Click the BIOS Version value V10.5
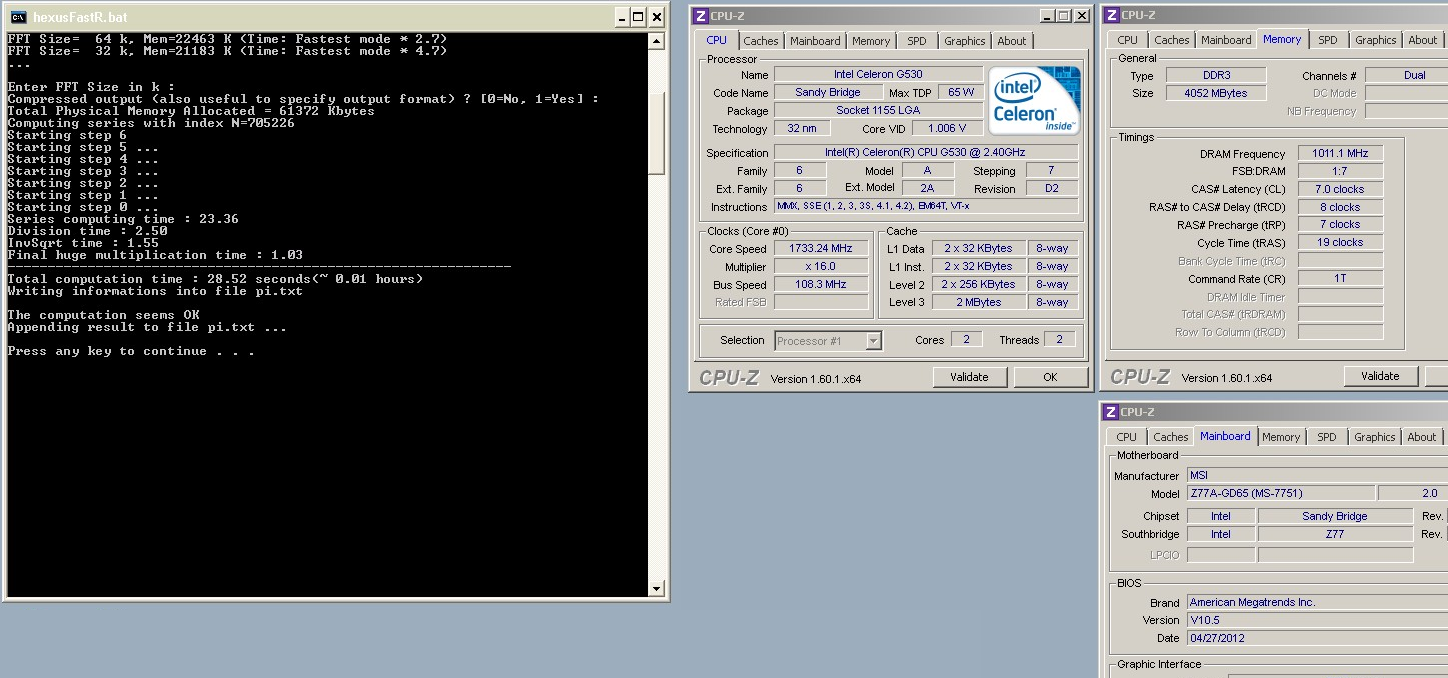Screen dimensions: 1448x678 point(1316,620)
